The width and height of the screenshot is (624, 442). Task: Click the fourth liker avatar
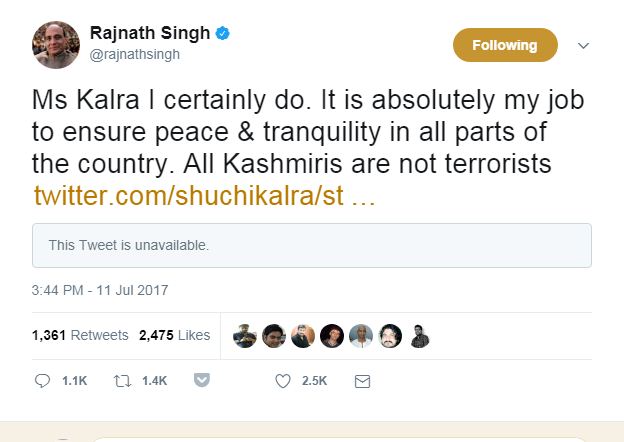click(332, 336)
